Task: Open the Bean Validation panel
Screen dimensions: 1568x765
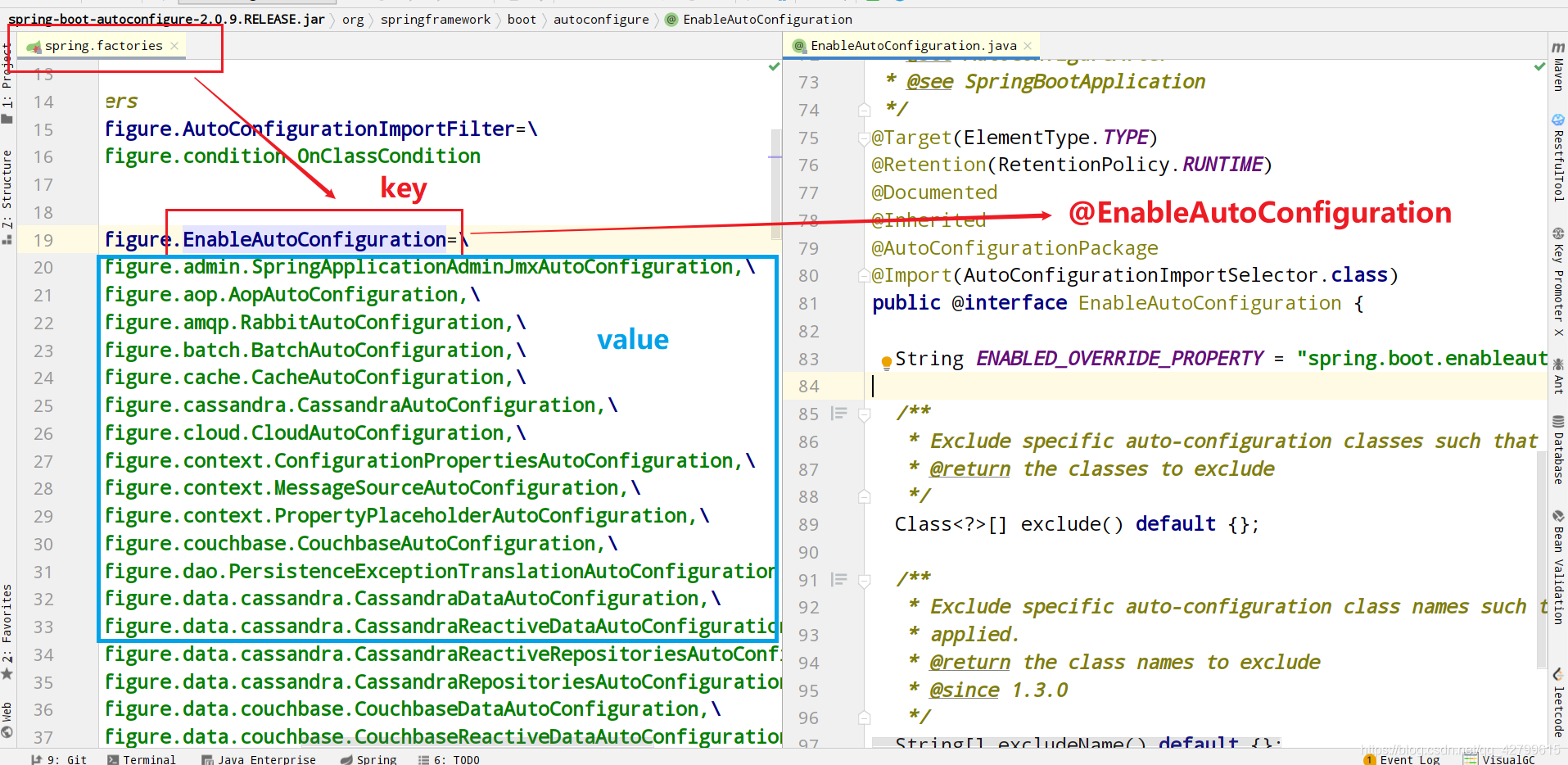Action: 1557,567
